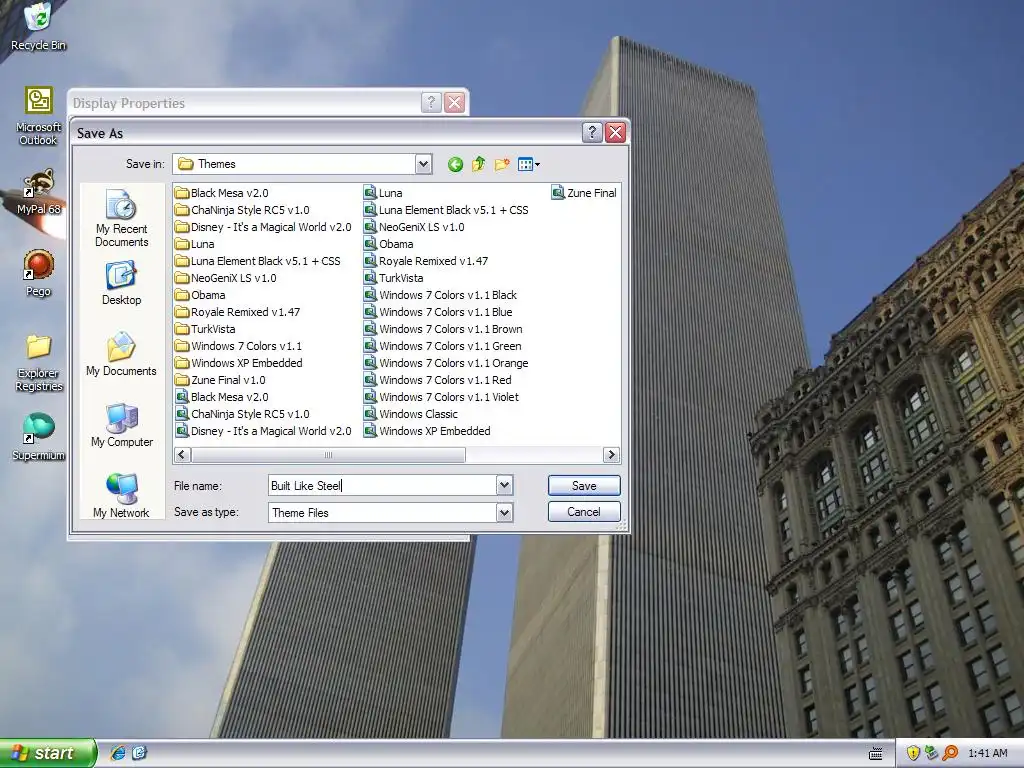Jump to My Network in places bar
Image resolution: width=1024 pixels, height=768 pixels.
[x=121, y=496]
